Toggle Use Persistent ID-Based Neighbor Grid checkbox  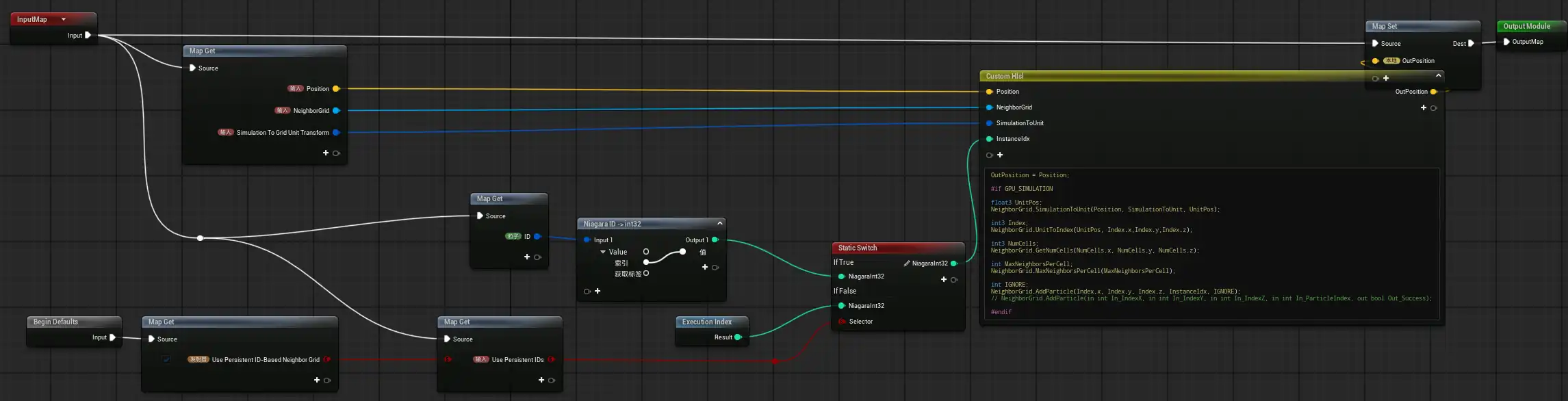click(x=166, y=359)
